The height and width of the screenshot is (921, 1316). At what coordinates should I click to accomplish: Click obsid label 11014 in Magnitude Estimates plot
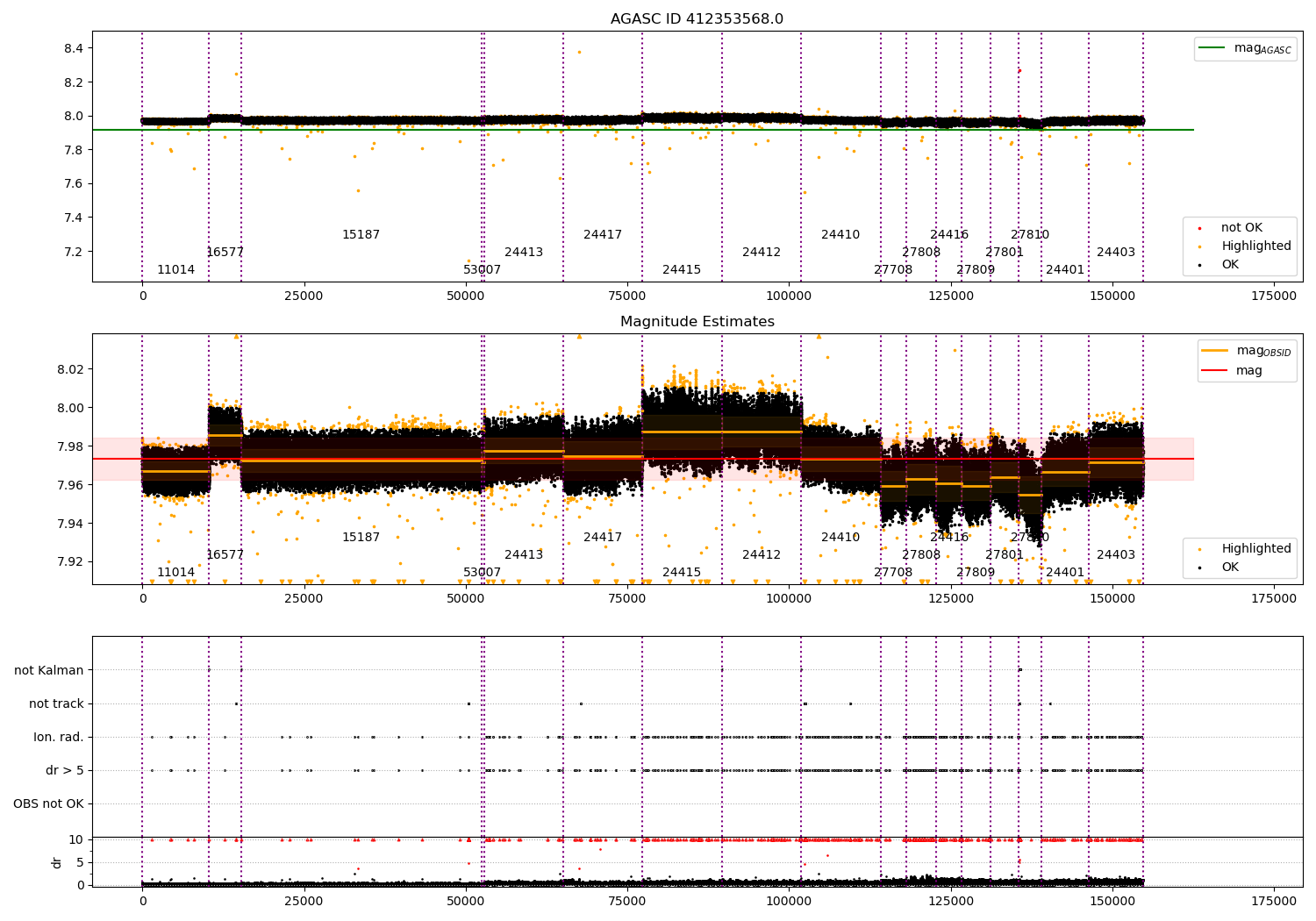pos(175,573)
